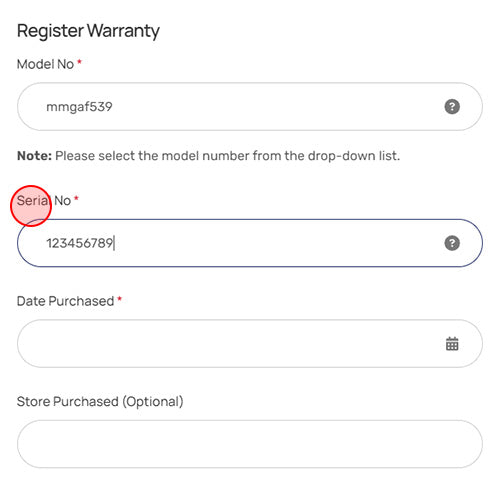Click the help icon in Model No field
The image size is (500, 500).
(x=452, y=107)
